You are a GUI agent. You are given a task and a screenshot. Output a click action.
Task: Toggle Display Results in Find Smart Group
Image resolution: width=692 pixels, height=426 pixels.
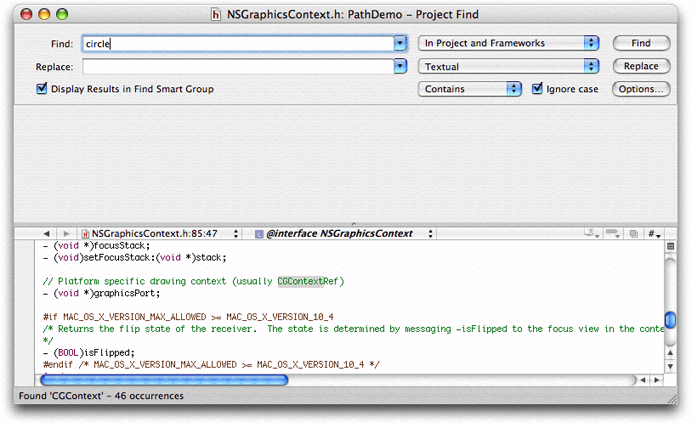[42, 89]
